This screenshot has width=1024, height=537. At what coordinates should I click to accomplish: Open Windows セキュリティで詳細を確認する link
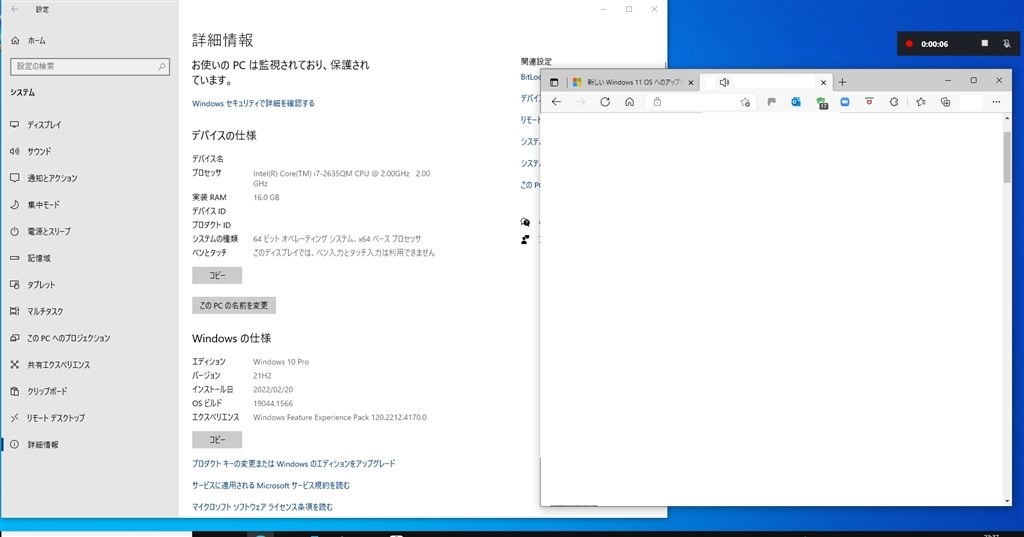coord(253,103)
